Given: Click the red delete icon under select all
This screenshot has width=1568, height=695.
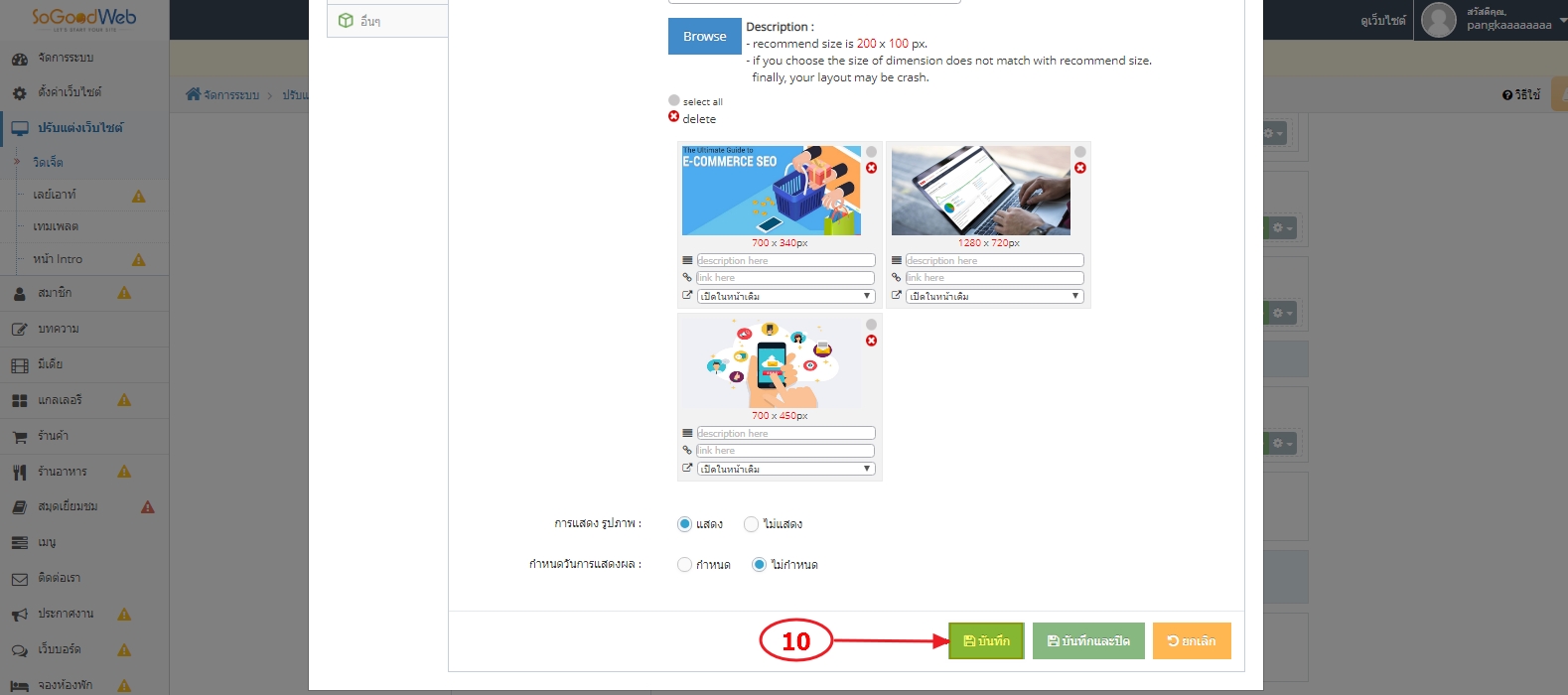Looking at the screenshot, I should click(x=673, y=117).
